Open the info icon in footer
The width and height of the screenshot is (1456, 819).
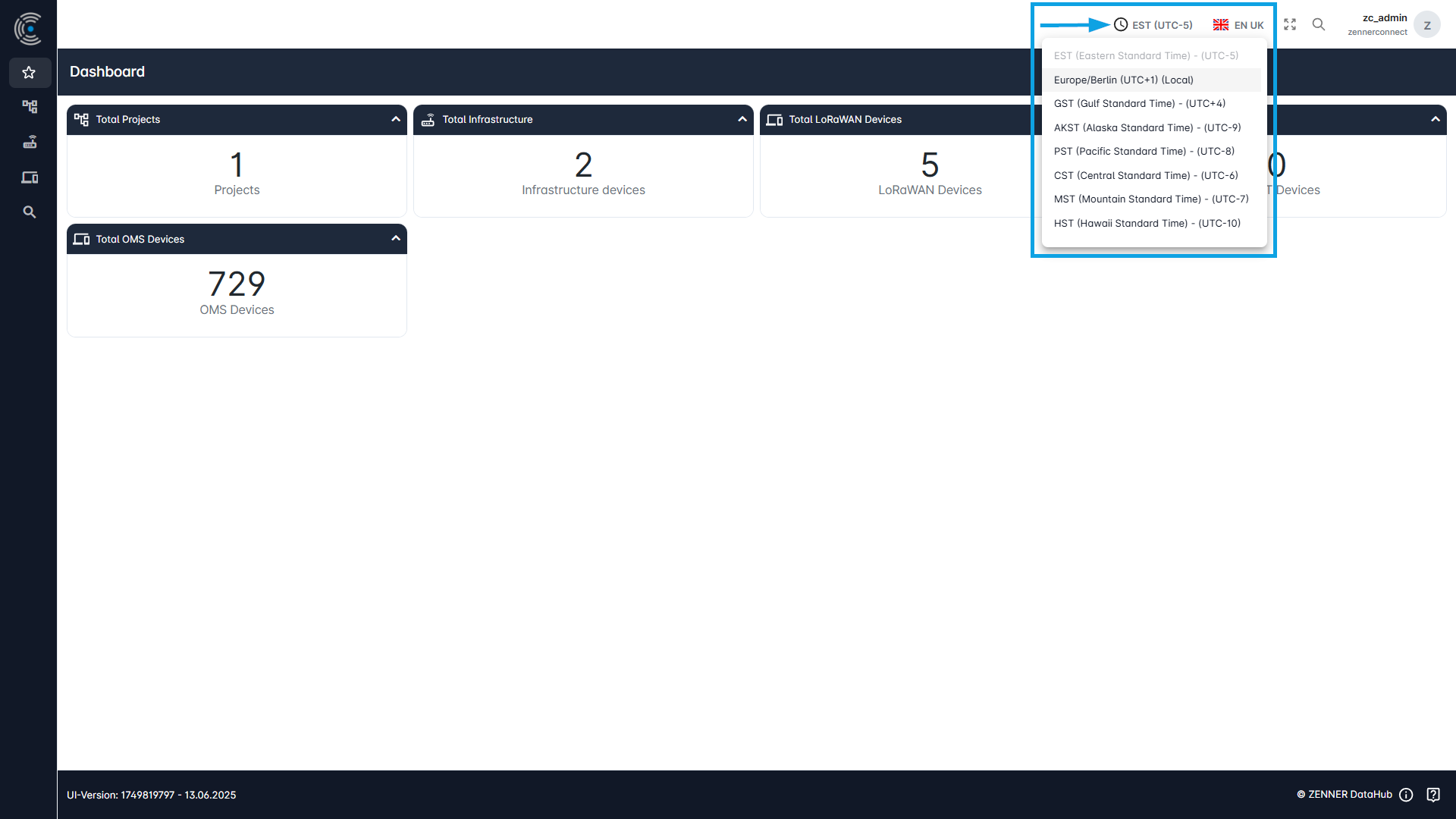(1406, 795)
